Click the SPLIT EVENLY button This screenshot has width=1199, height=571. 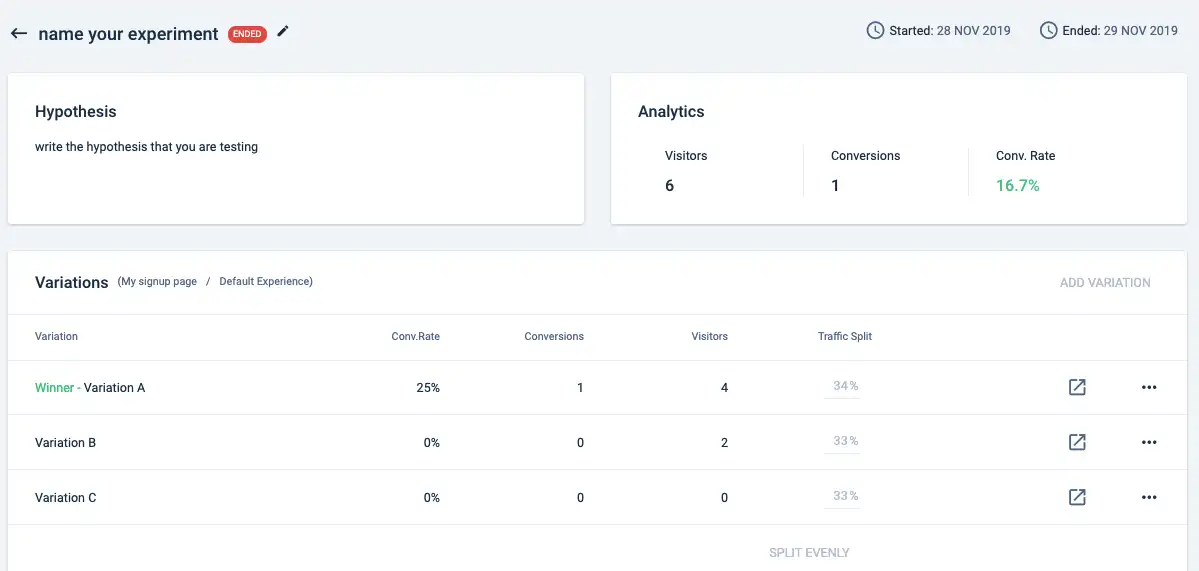pos(809,553)
